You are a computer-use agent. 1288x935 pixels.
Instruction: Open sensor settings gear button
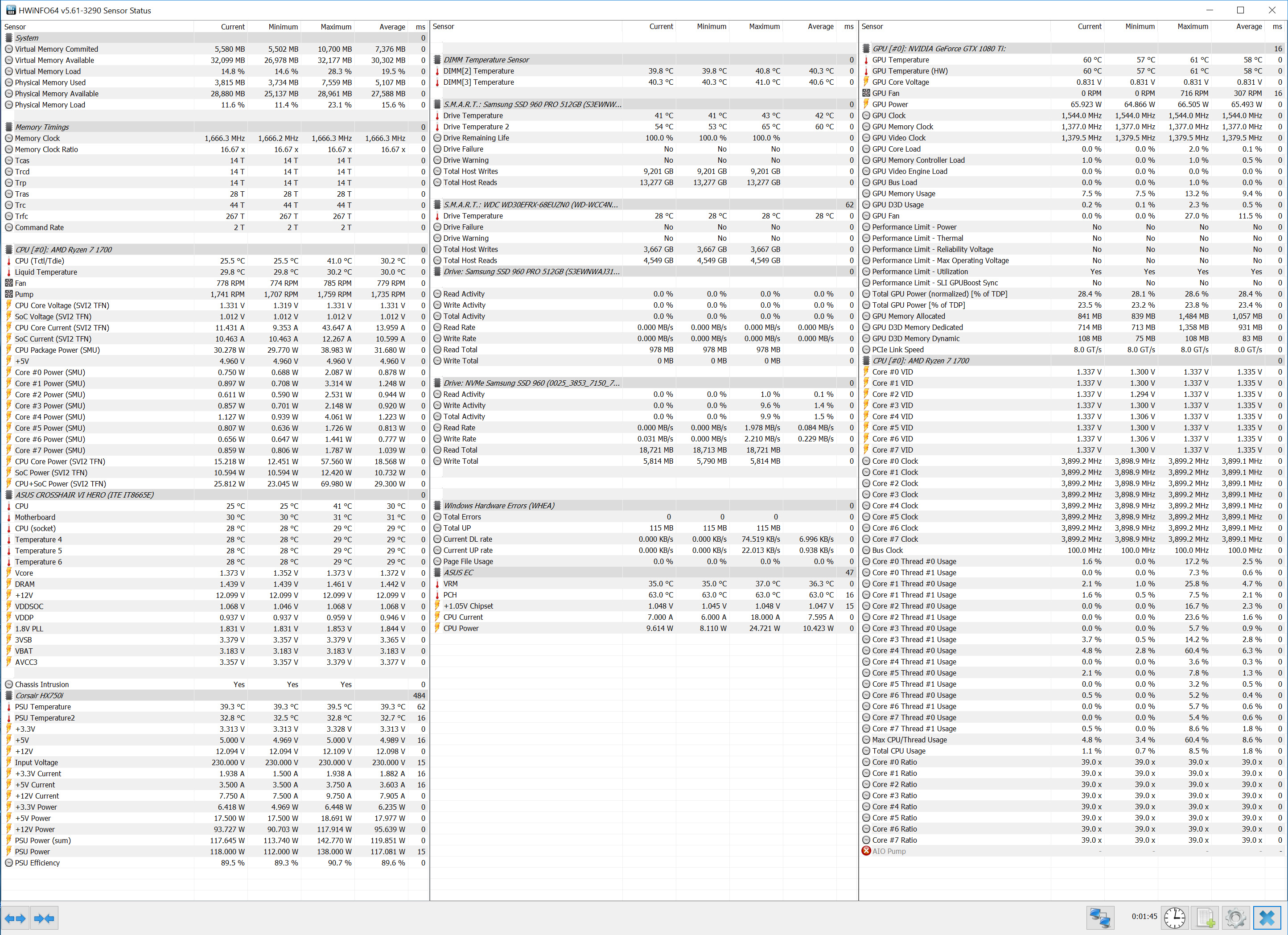(1236, 918)
